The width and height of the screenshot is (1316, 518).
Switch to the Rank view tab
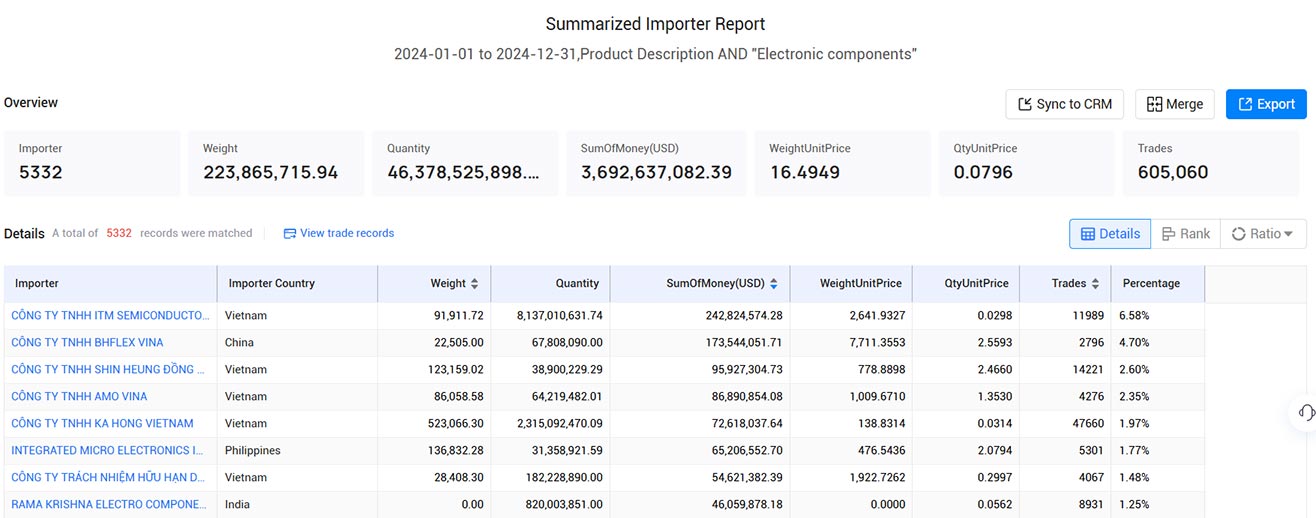(1185, 233)
